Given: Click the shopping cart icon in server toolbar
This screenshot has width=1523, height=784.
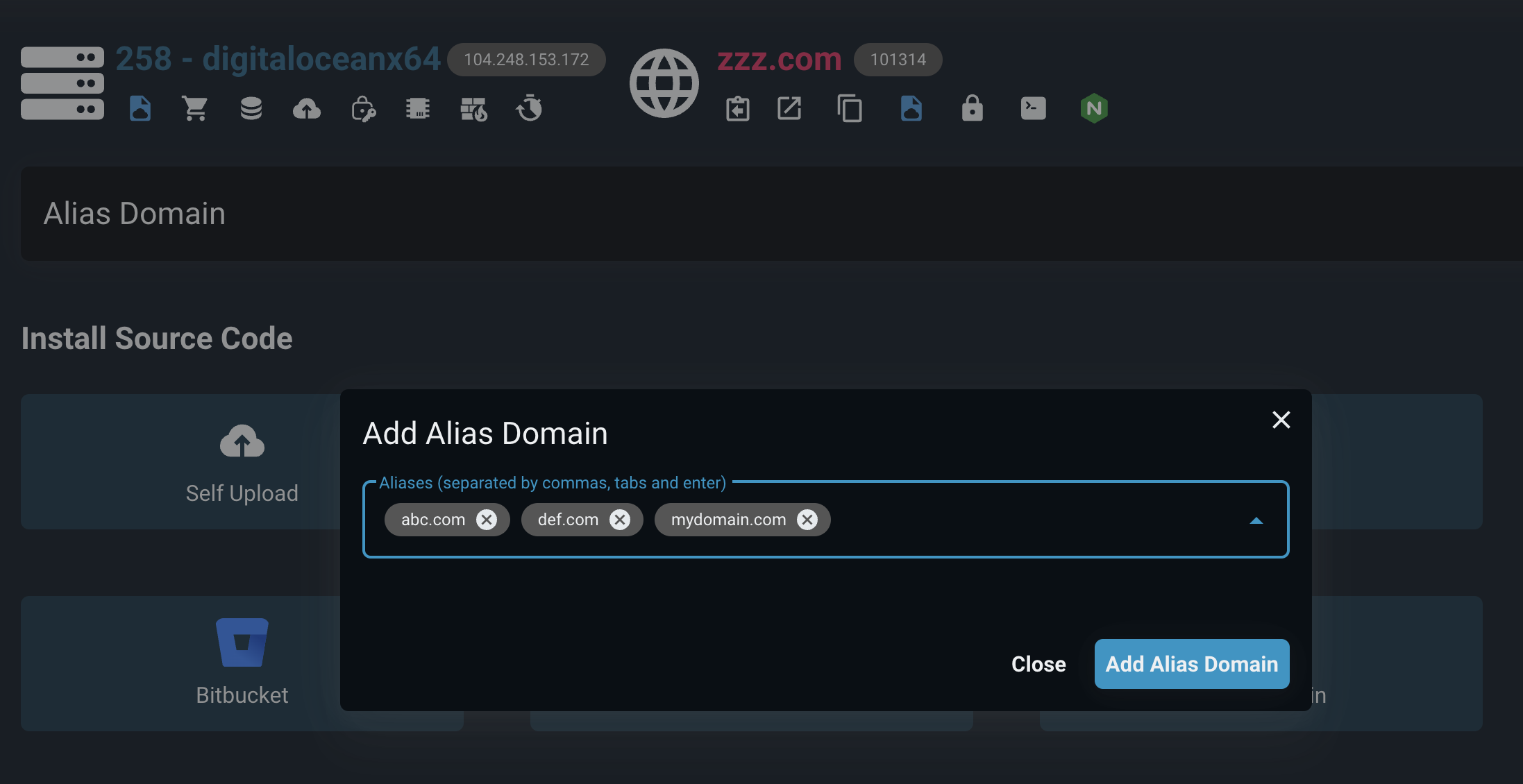Looking at the screenshot, I should (x=195, y=108).
